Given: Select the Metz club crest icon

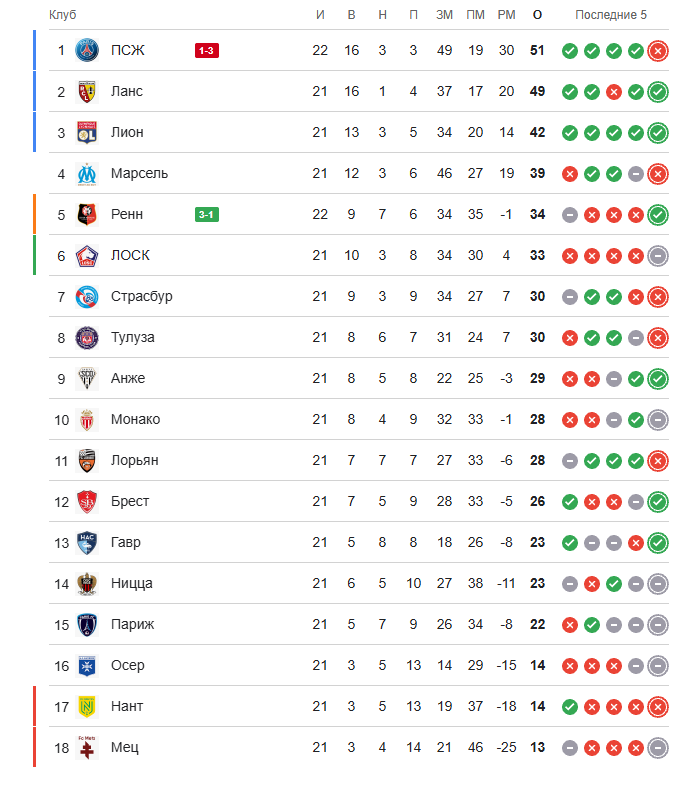Looking at the screenshot, I should coord(87,747).
